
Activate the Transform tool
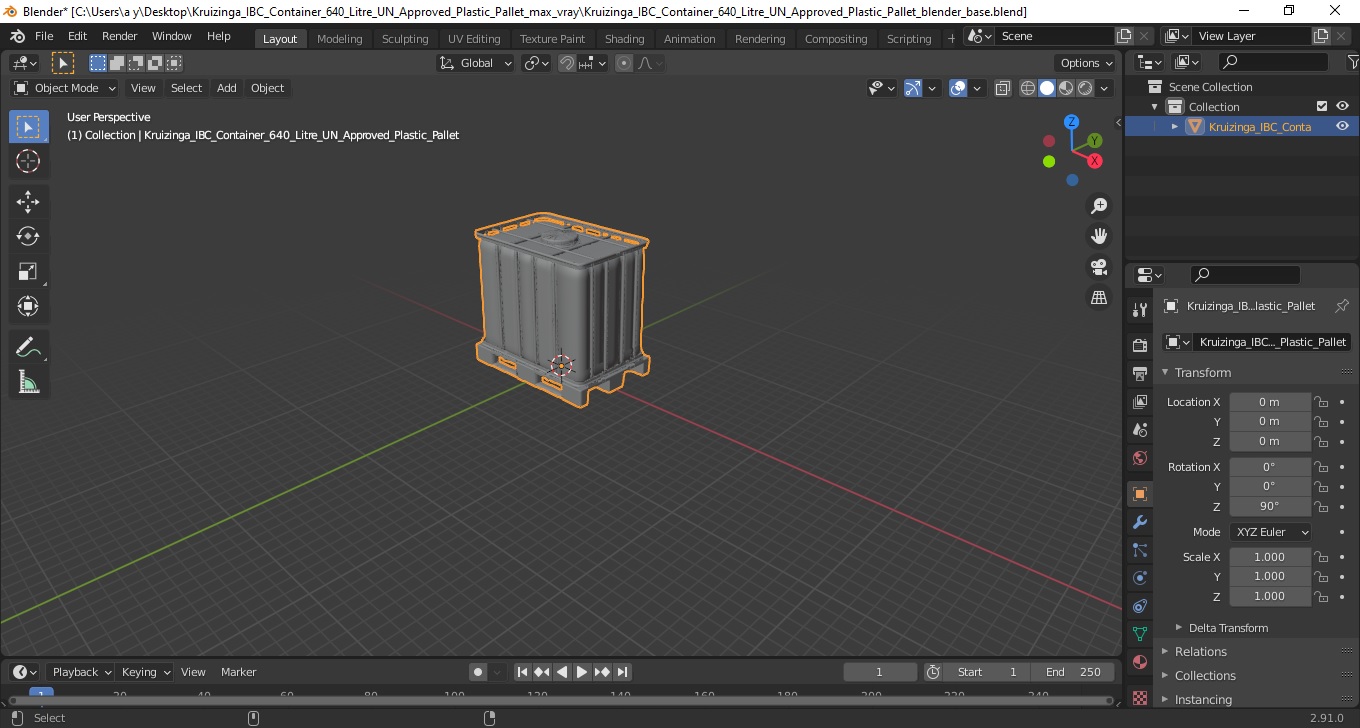point(28,306)
